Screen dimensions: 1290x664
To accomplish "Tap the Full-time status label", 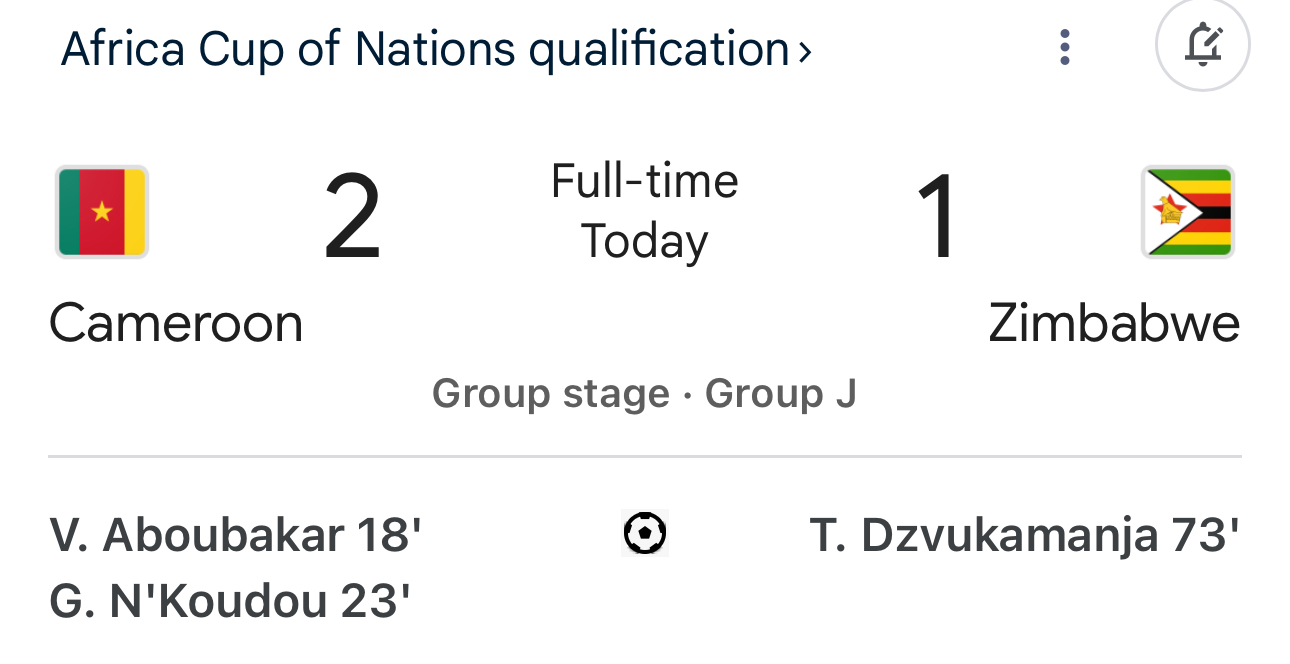I will coord(645,182).
